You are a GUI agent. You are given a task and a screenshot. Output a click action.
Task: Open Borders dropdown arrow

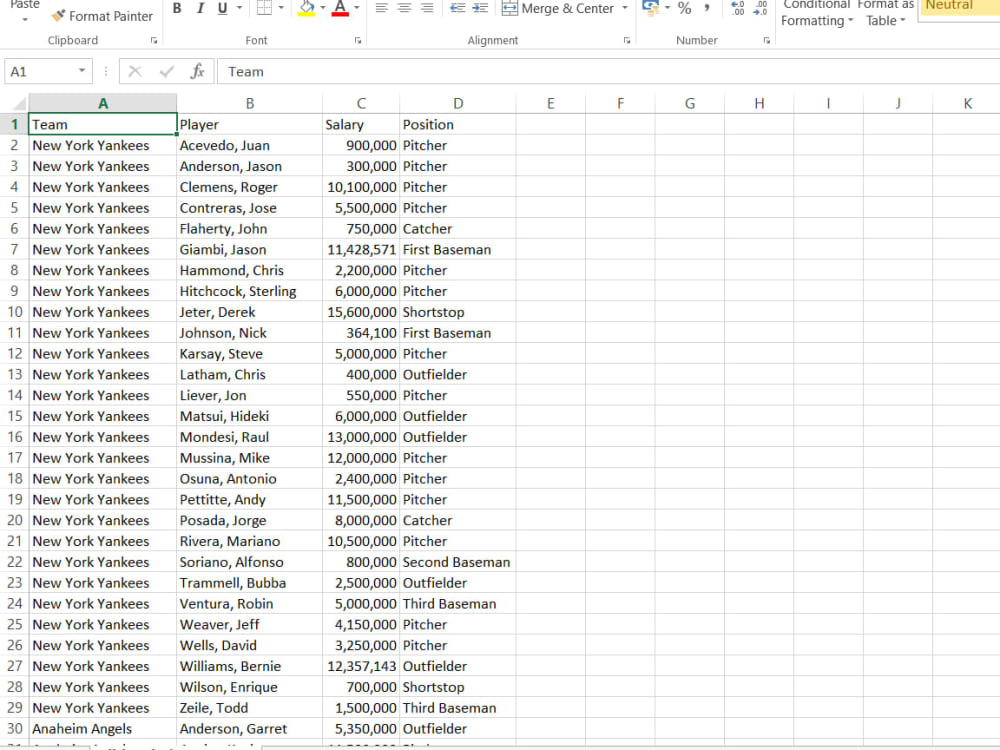pyautogui.click(x=281, y=8)
